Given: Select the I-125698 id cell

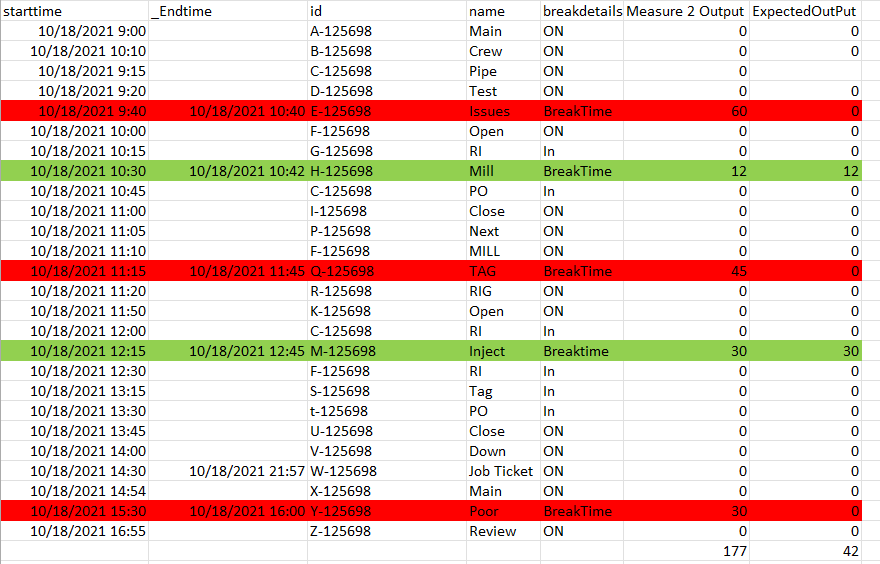Looking at the screenshot, I should 387,211.
